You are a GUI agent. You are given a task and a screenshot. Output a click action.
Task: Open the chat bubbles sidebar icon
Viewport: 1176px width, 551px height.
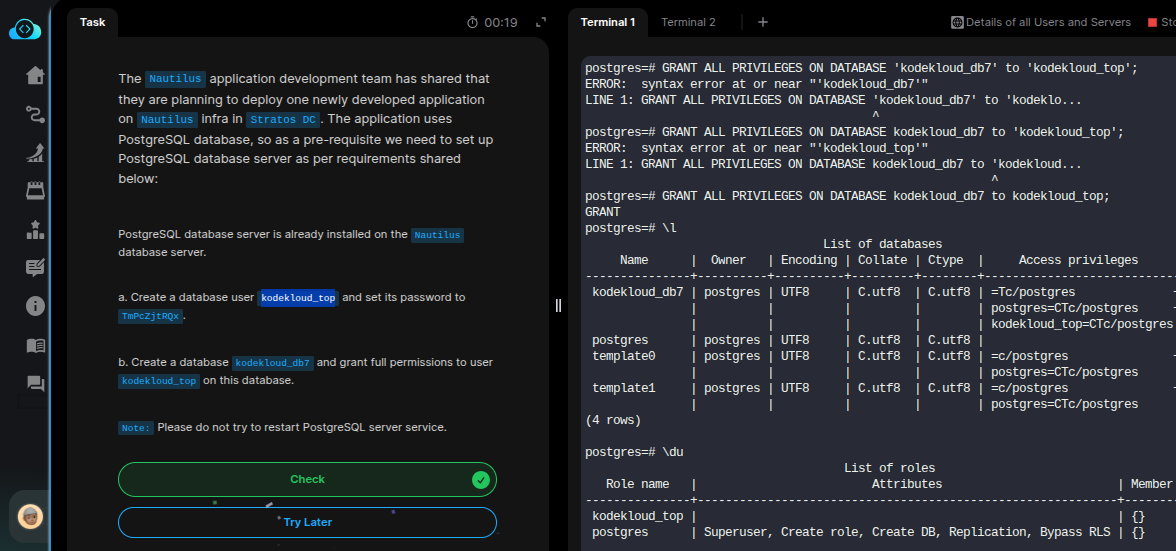35,383
